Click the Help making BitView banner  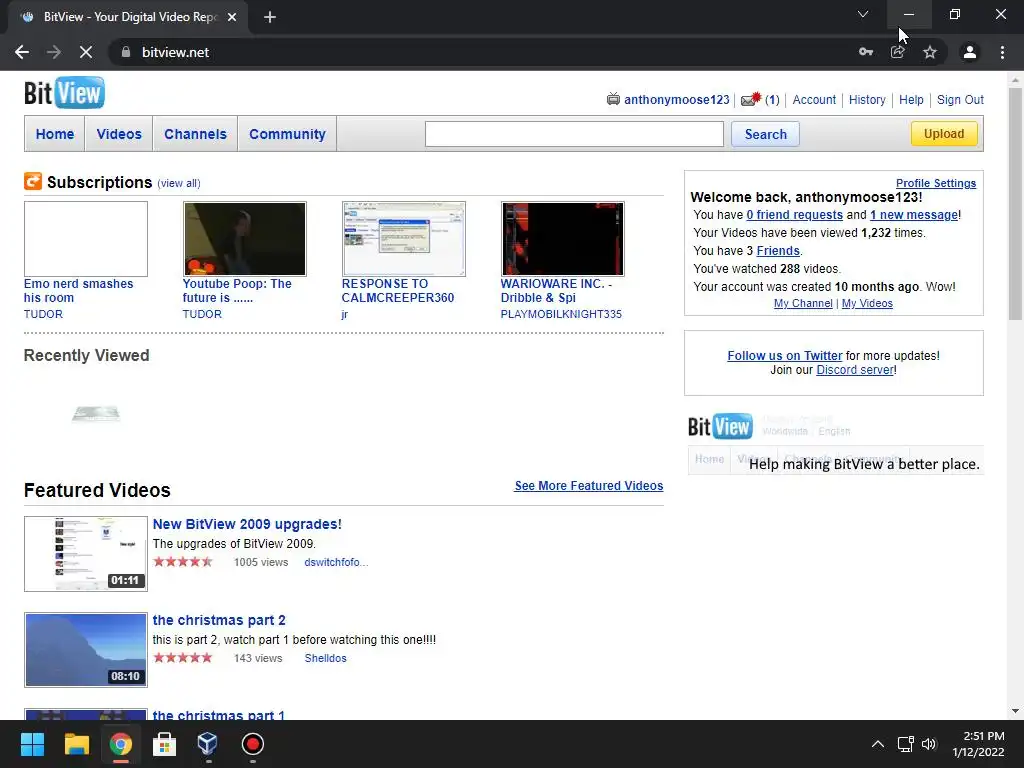835,442
